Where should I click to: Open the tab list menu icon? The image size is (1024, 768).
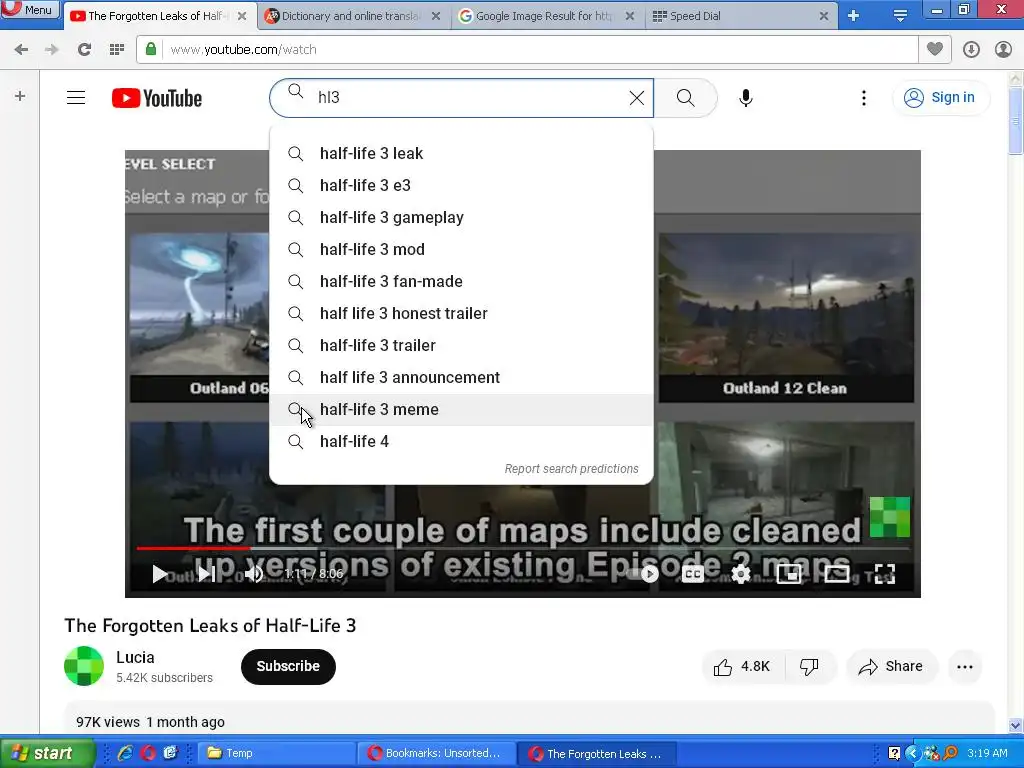click(900, 16)
